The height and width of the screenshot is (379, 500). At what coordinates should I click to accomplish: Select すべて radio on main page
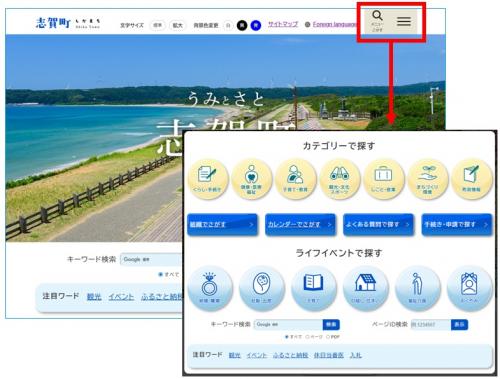[161, 274]
